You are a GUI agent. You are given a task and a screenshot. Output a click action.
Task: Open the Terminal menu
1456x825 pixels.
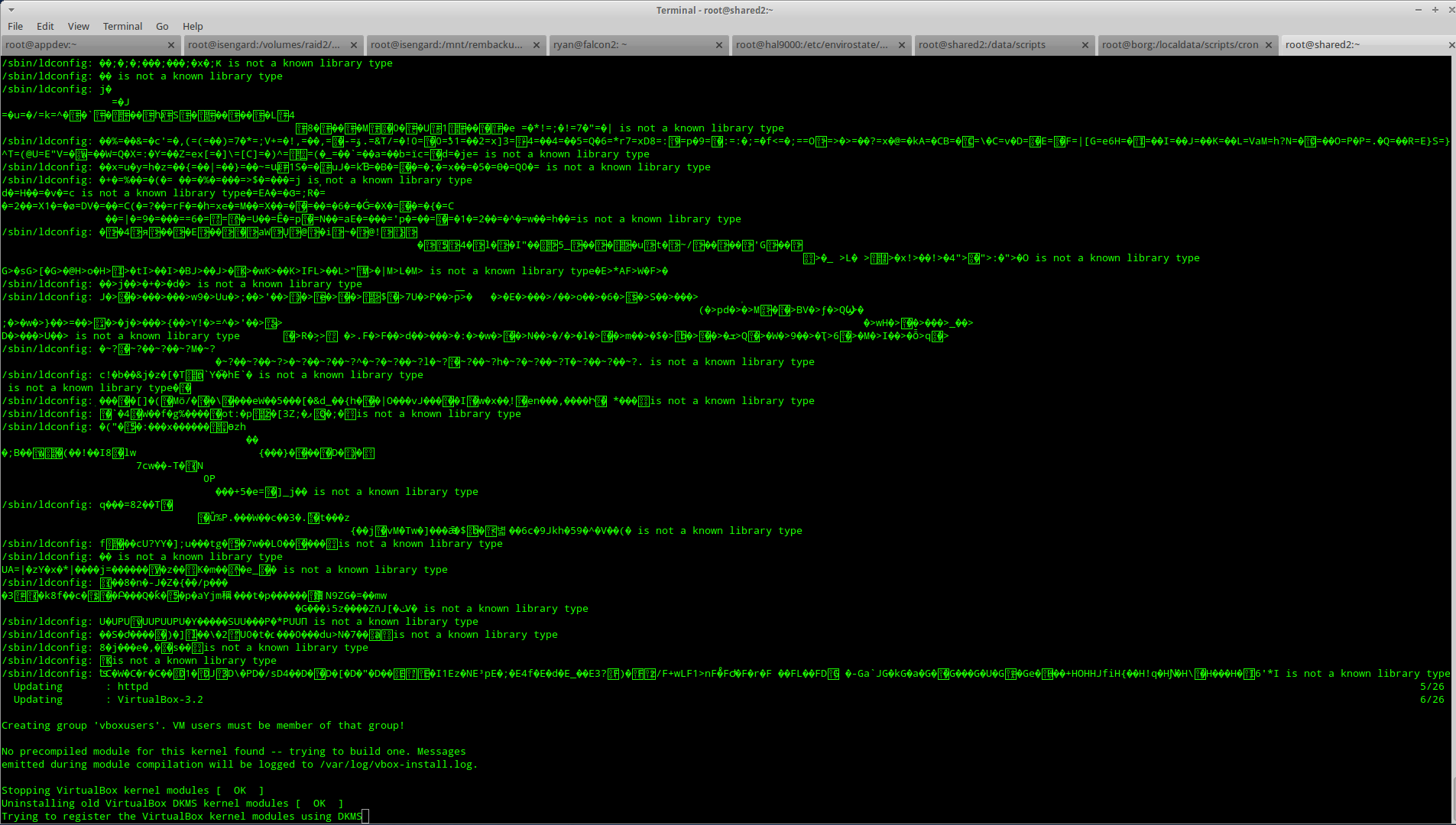click(x=122, y=26)
